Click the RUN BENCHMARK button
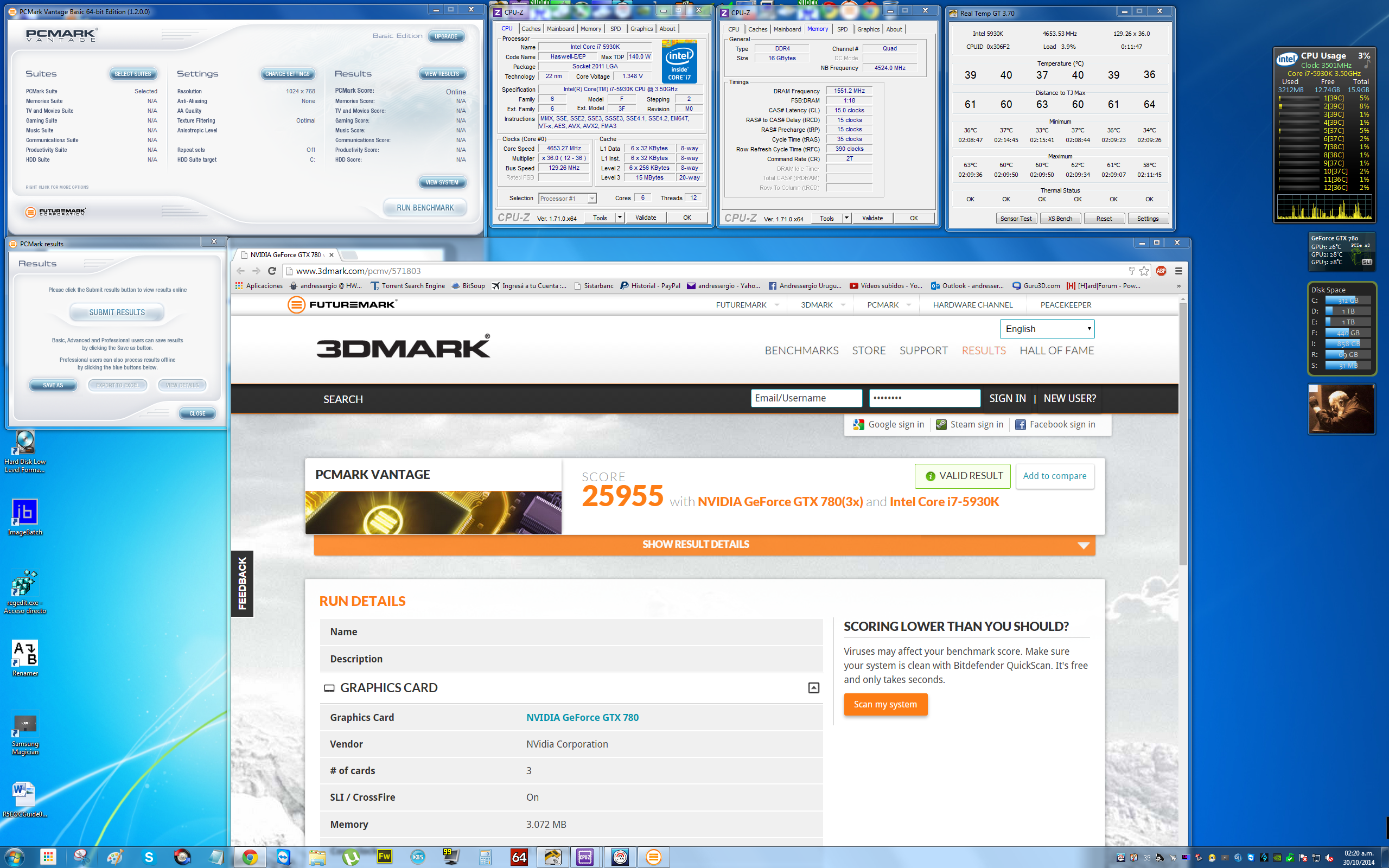Screen dimensions: 1389x868 click(425, 208)
